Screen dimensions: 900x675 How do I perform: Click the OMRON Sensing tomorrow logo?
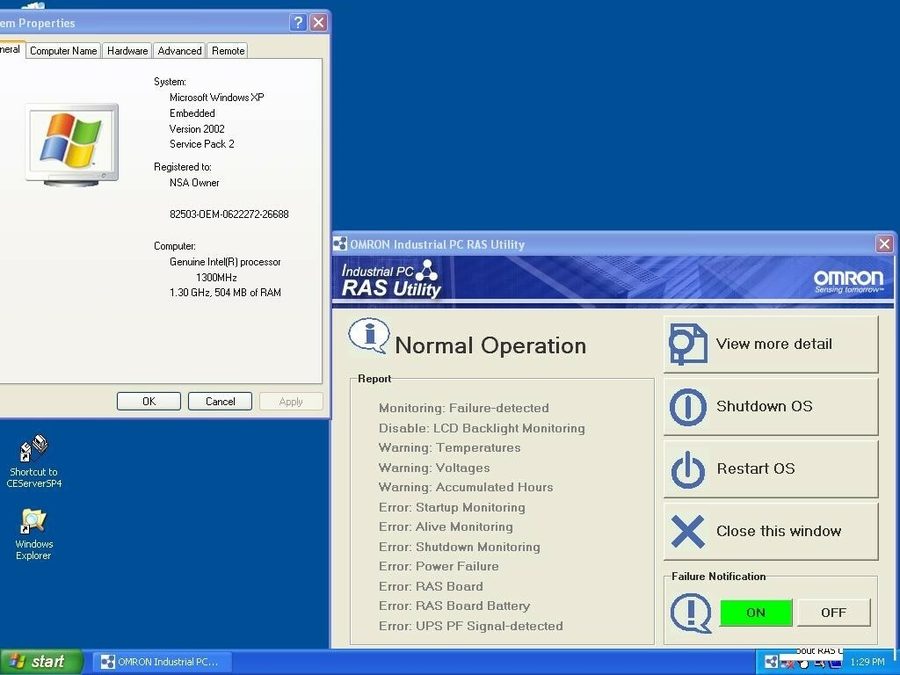pos(848,281)
